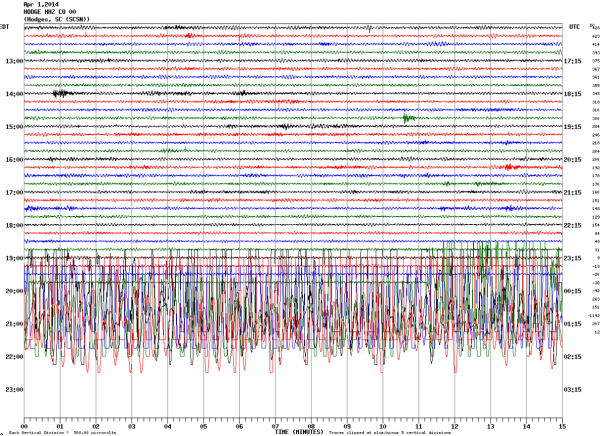Select the 03:15 UTC time label
This screenshot has height=436, width=600.
[575, 390]
